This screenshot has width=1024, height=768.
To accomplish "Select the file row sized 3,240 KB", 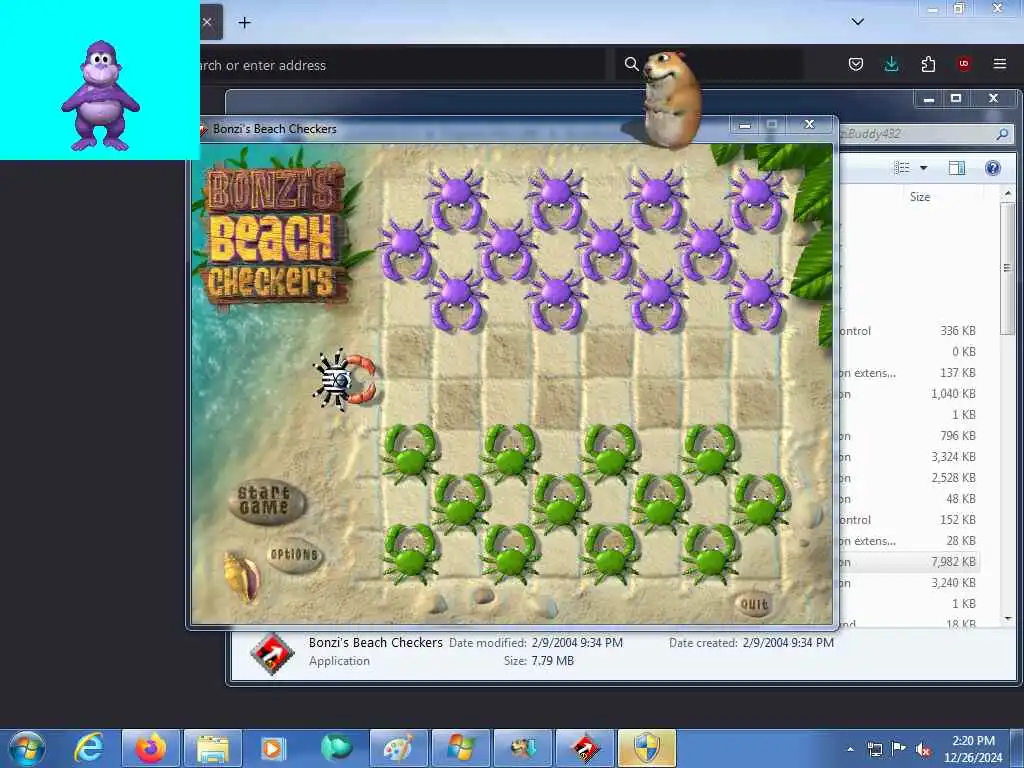I will tap(910, 583).
